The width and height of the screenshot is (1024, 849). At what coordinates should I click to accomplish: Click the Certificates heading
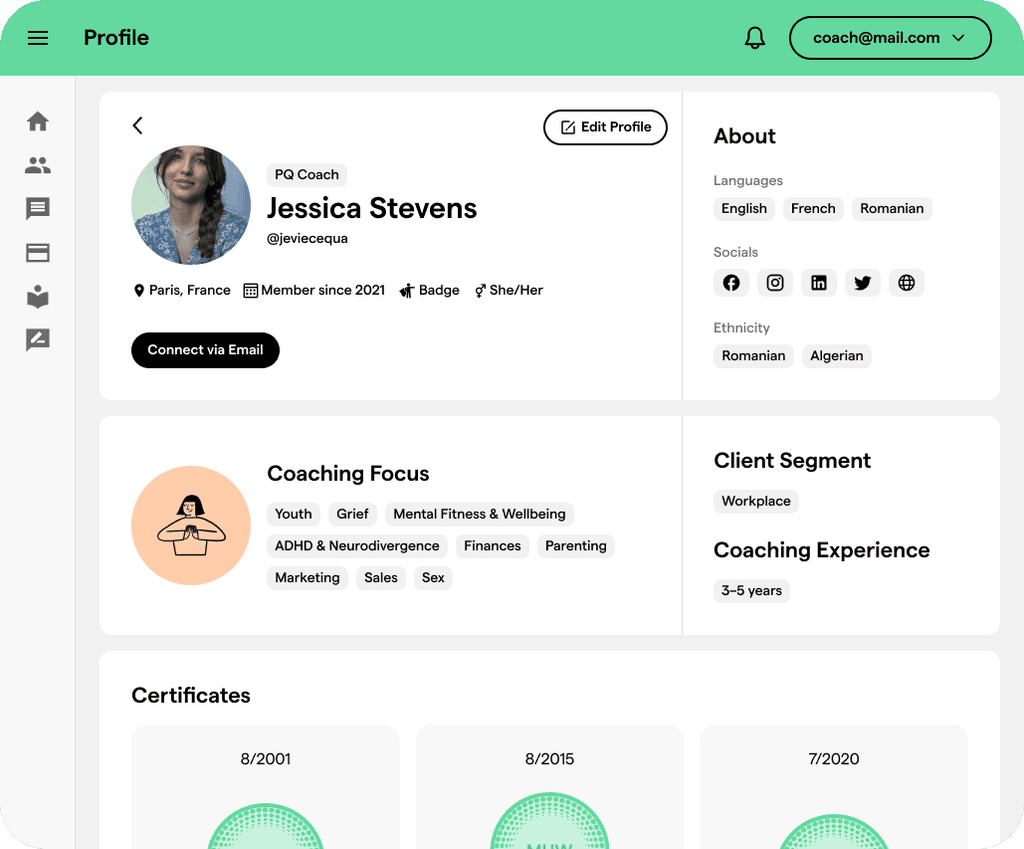click(x=191, y=696)
